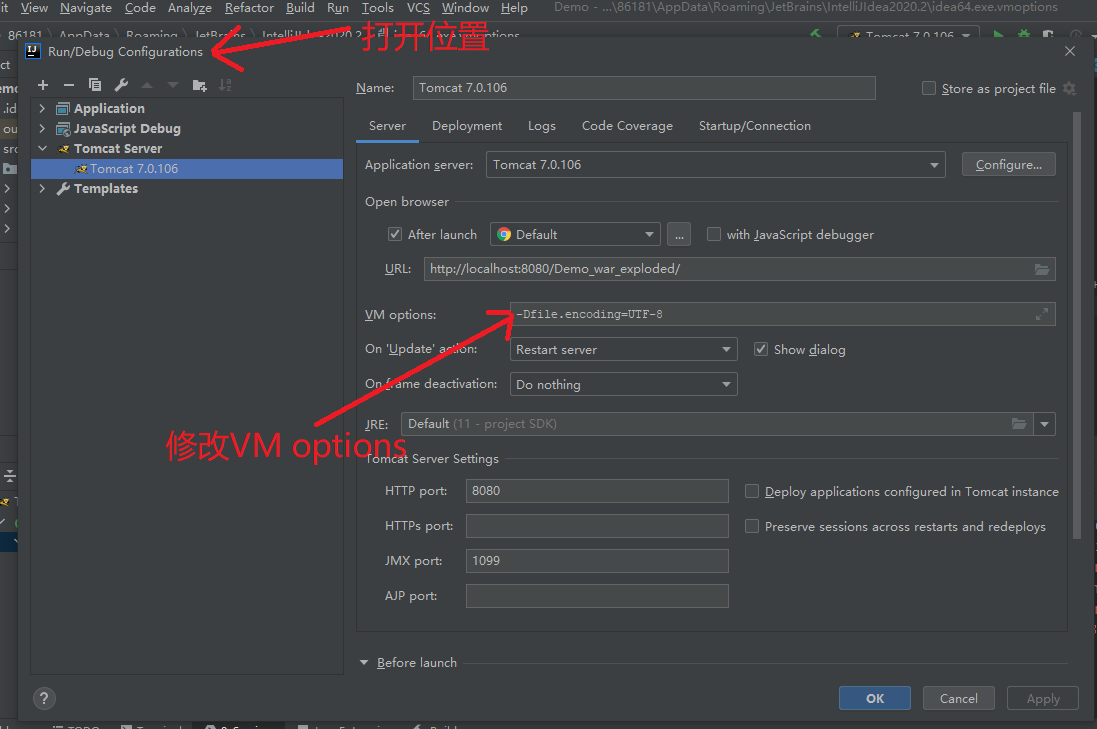1097x729 pixels.
Task: Close the Run/Debug Configurations dialog
Action: coord(1070,51)
